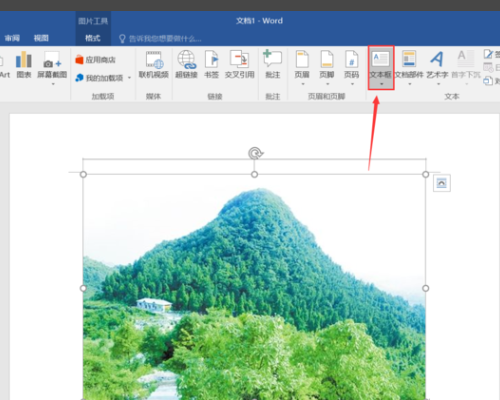
Task: Click the 页眉 header icon
Action: 302,59
